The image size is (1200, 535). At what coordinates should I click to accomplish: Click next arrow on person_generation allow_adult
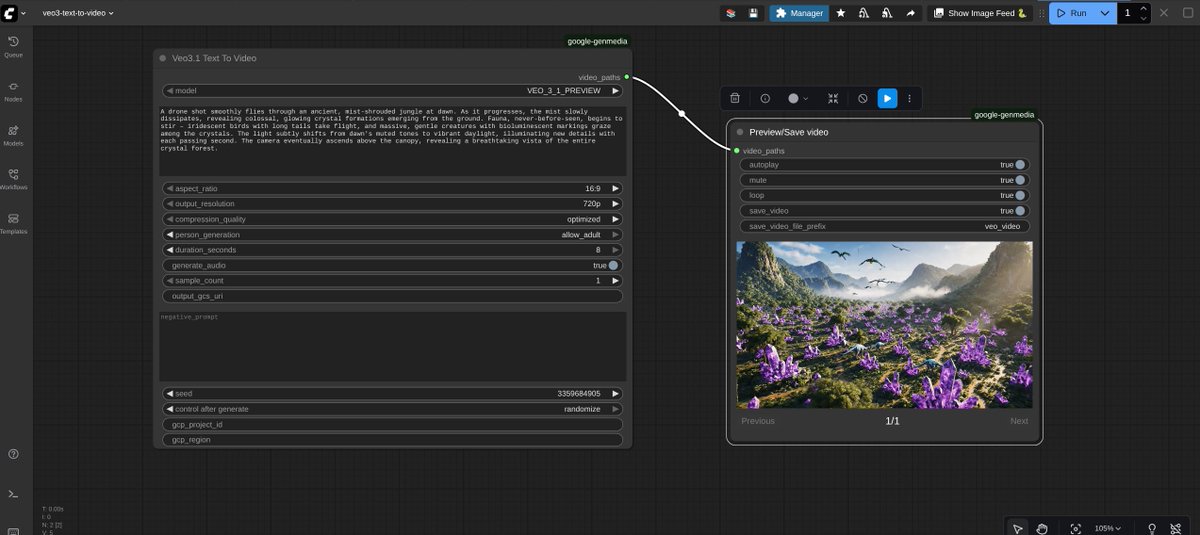coord(616,234)
